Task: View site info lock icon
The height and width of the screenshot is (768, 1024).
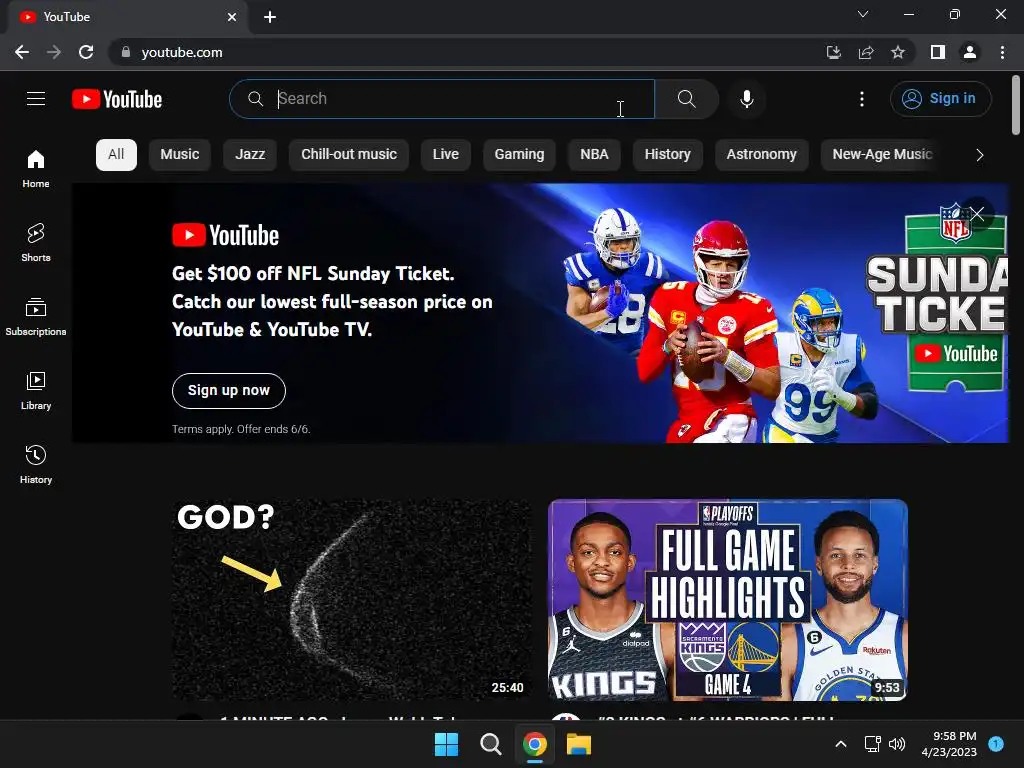Action: point(126,52)
